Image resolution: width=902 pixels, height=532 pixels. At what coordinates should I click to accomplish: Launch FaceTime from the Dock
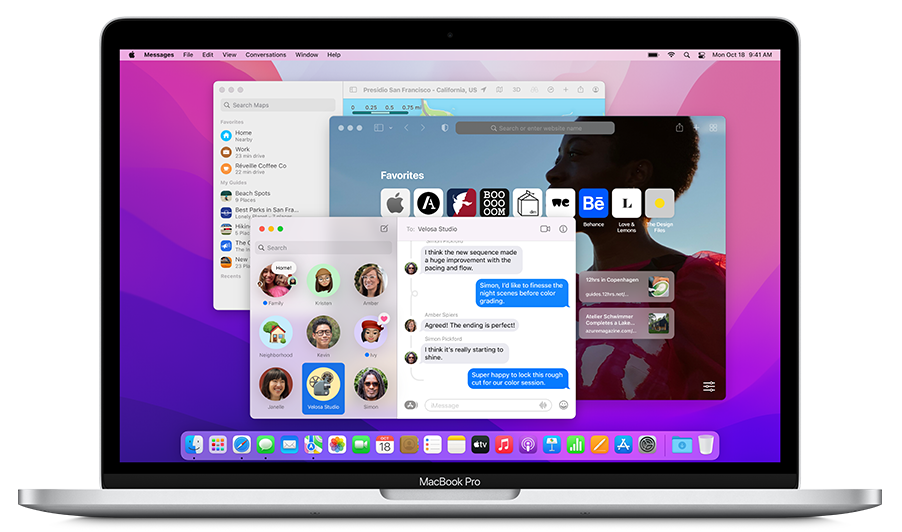point(361,445)
